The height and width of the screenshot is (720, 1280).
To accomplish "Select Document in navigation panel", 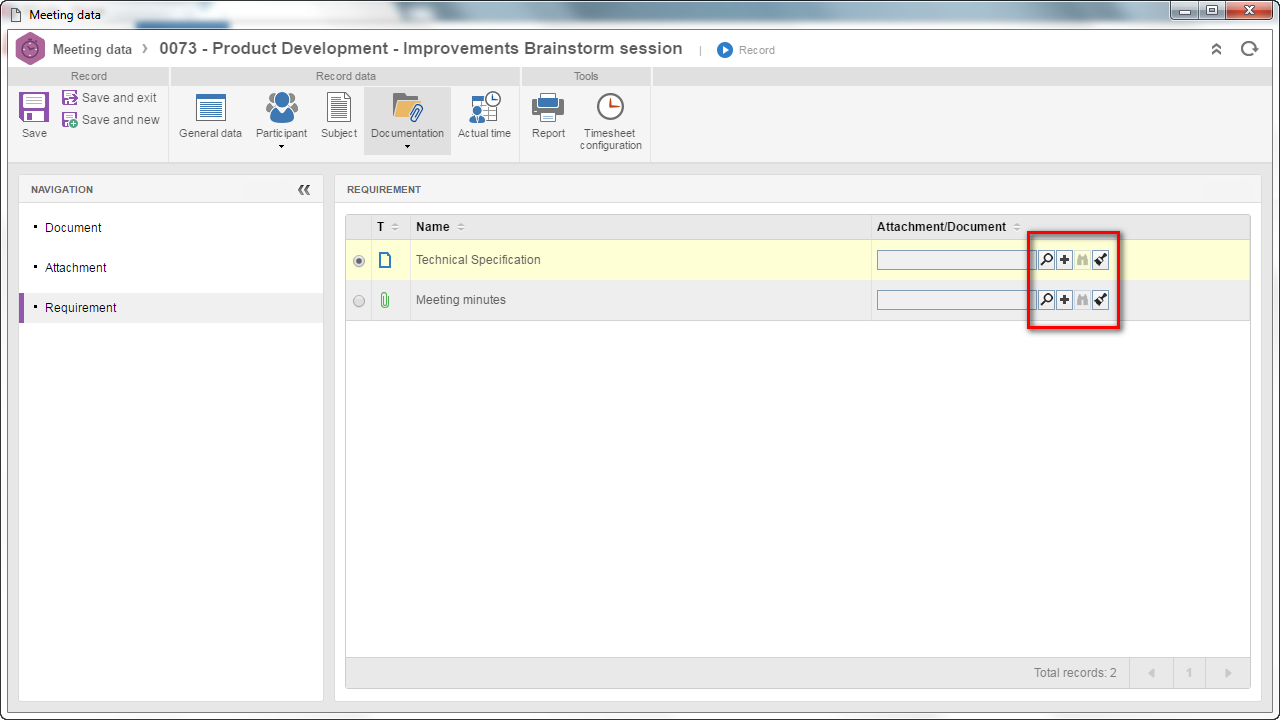I will [x=73, y=228].
